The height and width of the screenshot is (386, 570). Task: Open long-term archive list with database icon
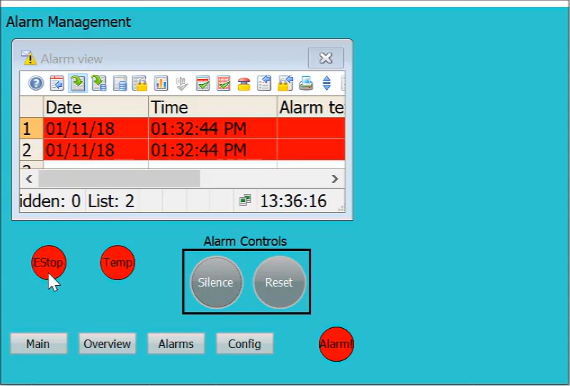click(99, 83)
